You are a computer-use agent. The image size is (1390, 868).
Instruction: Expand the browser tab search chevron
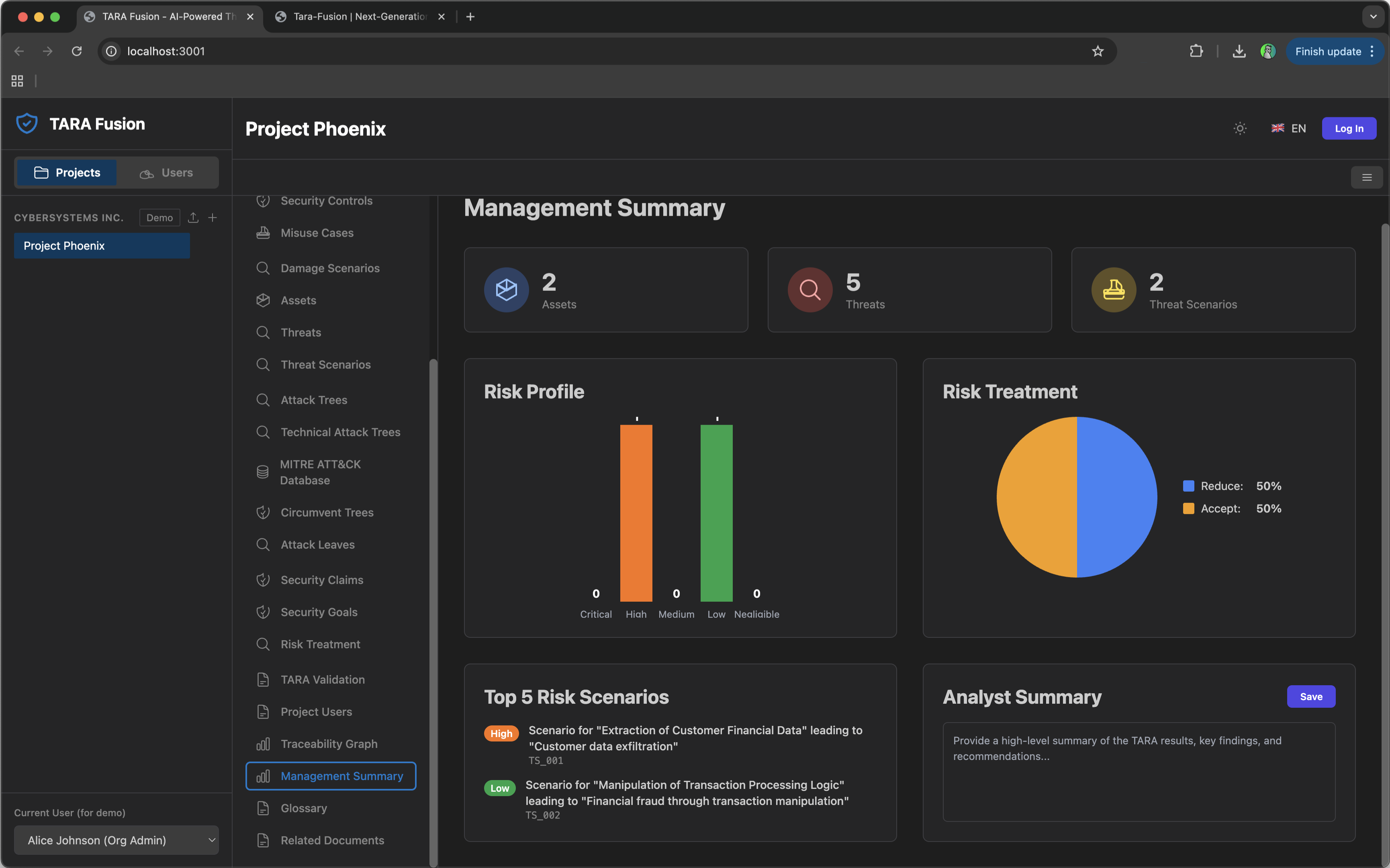pyautogui.click(x=1373, y=16)
